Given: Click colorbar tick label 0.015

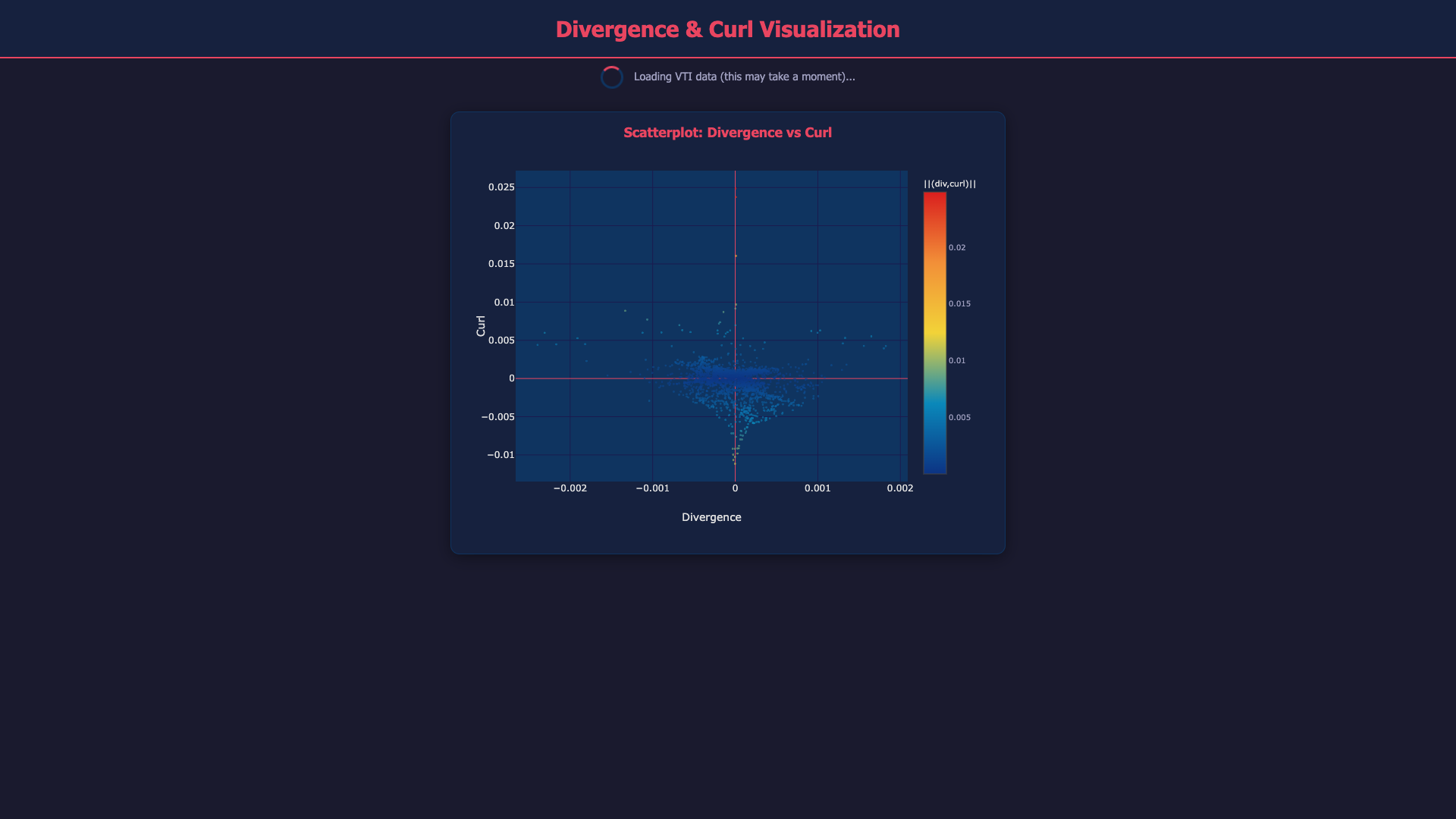Looking at the screenshot, I should (x=959, y=304).
